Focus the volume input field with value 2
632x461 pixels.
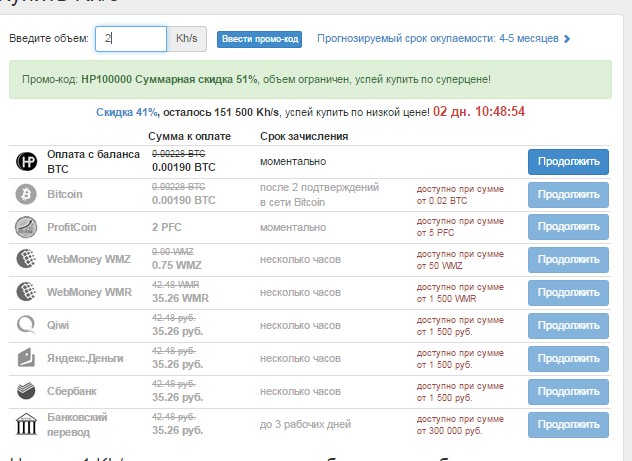point(131,39)
